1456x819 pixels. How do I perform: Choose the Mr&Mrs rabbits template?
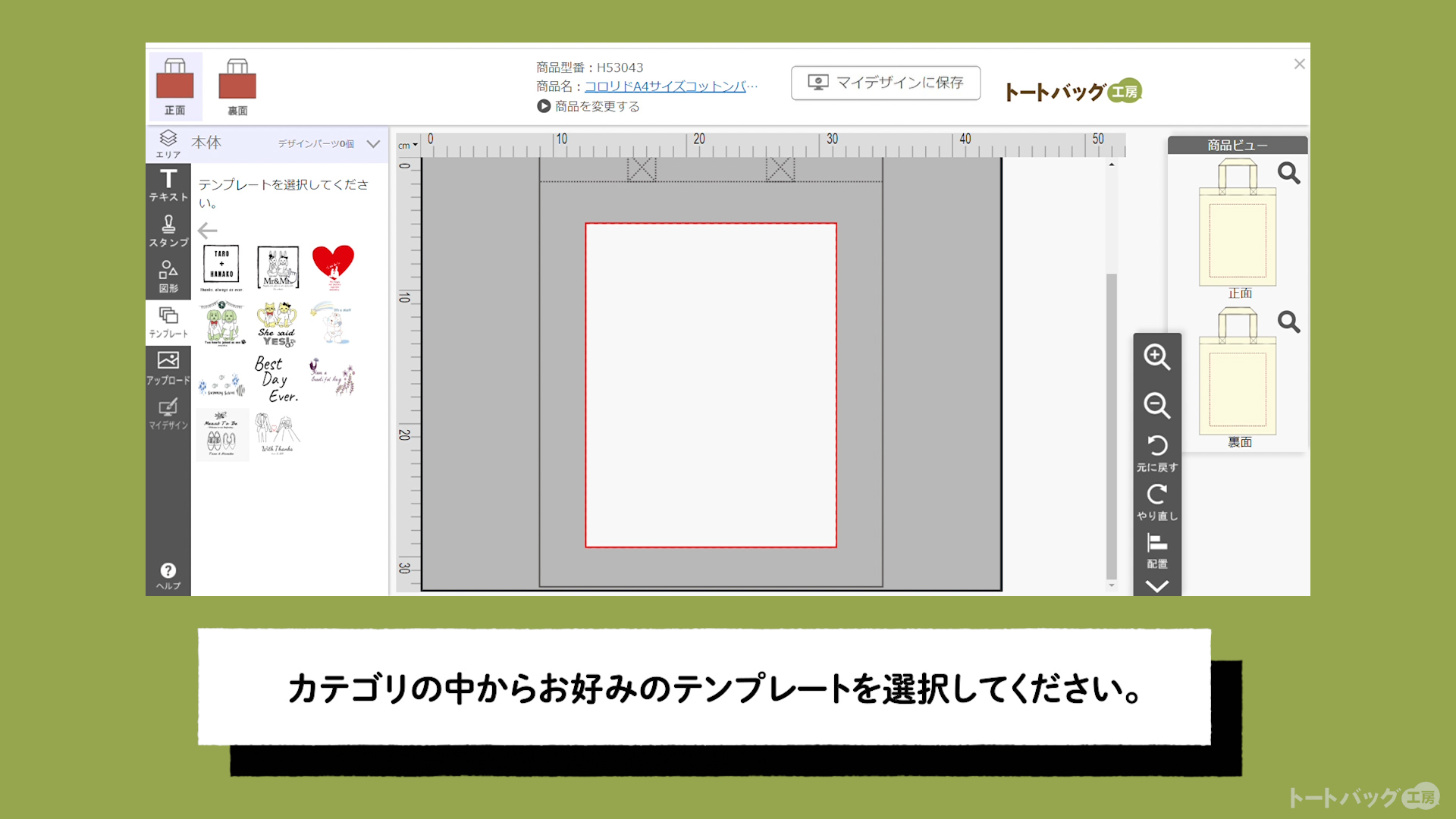pyautogui.click(x=278, y=268)
